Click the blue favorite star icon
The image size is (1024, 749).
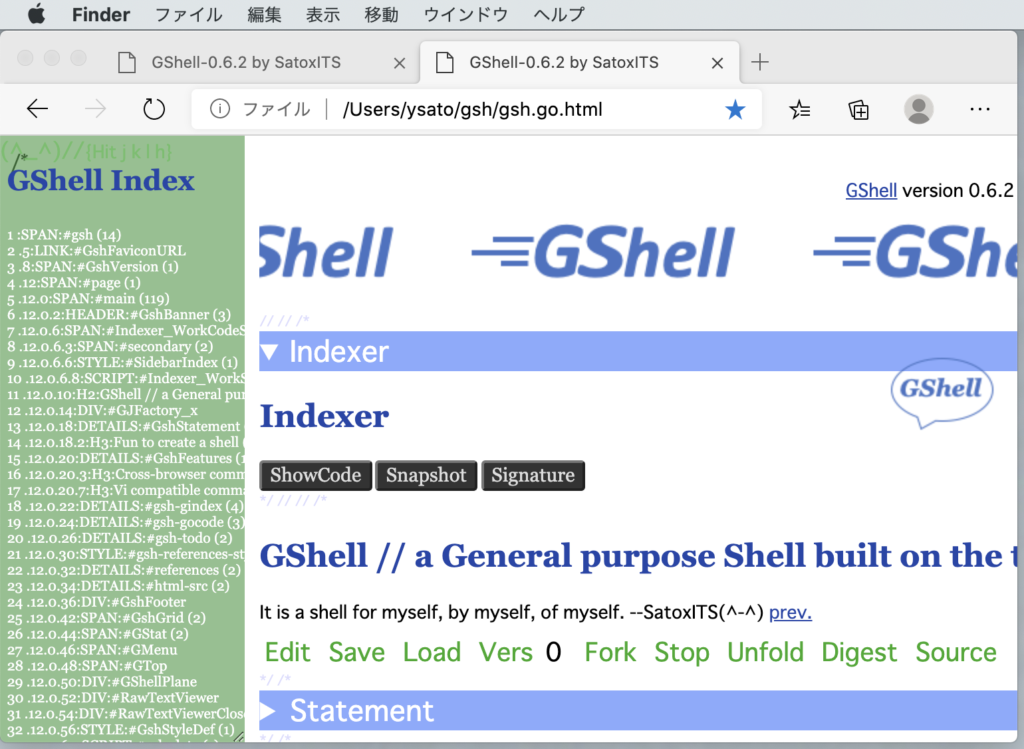pyautogui.click(x=735, y=110)
